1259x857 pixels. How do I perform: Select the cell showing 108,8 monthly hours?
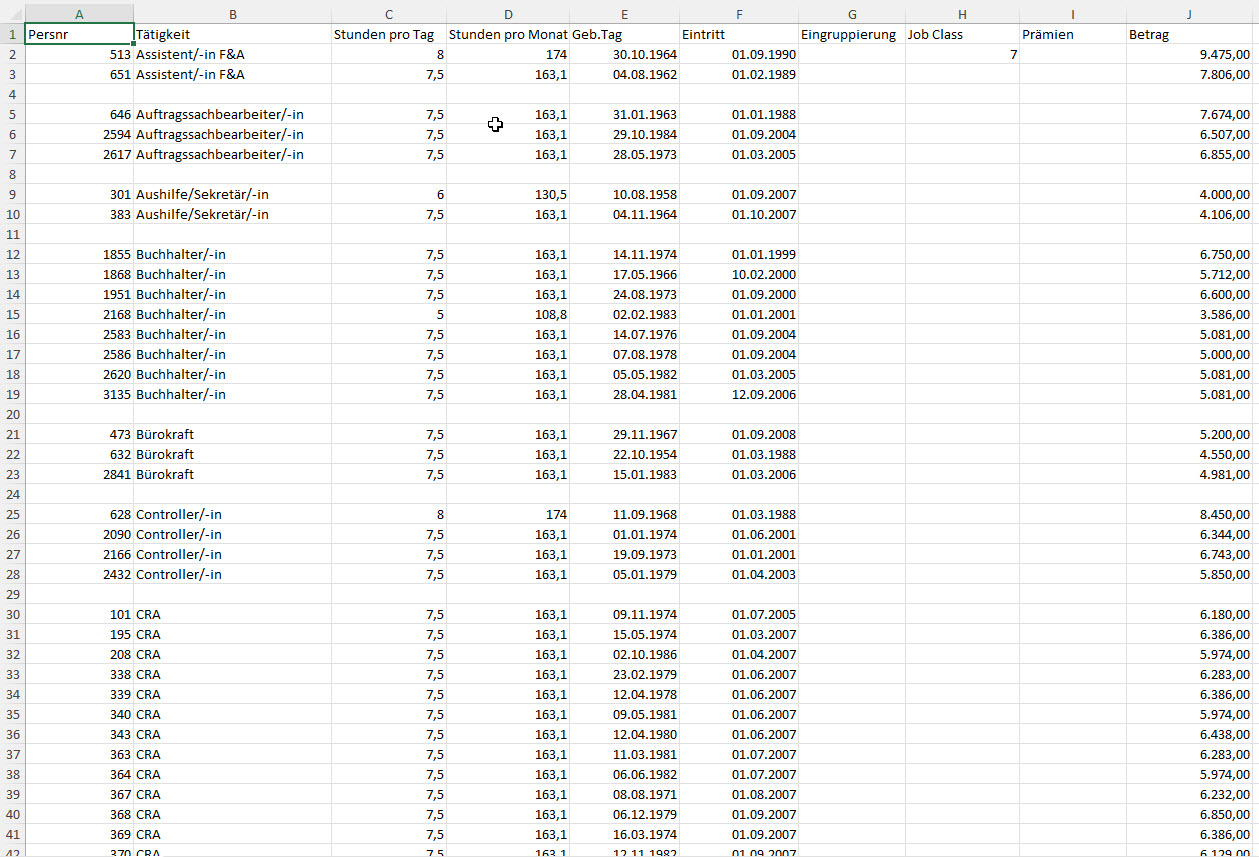point(508,314)
